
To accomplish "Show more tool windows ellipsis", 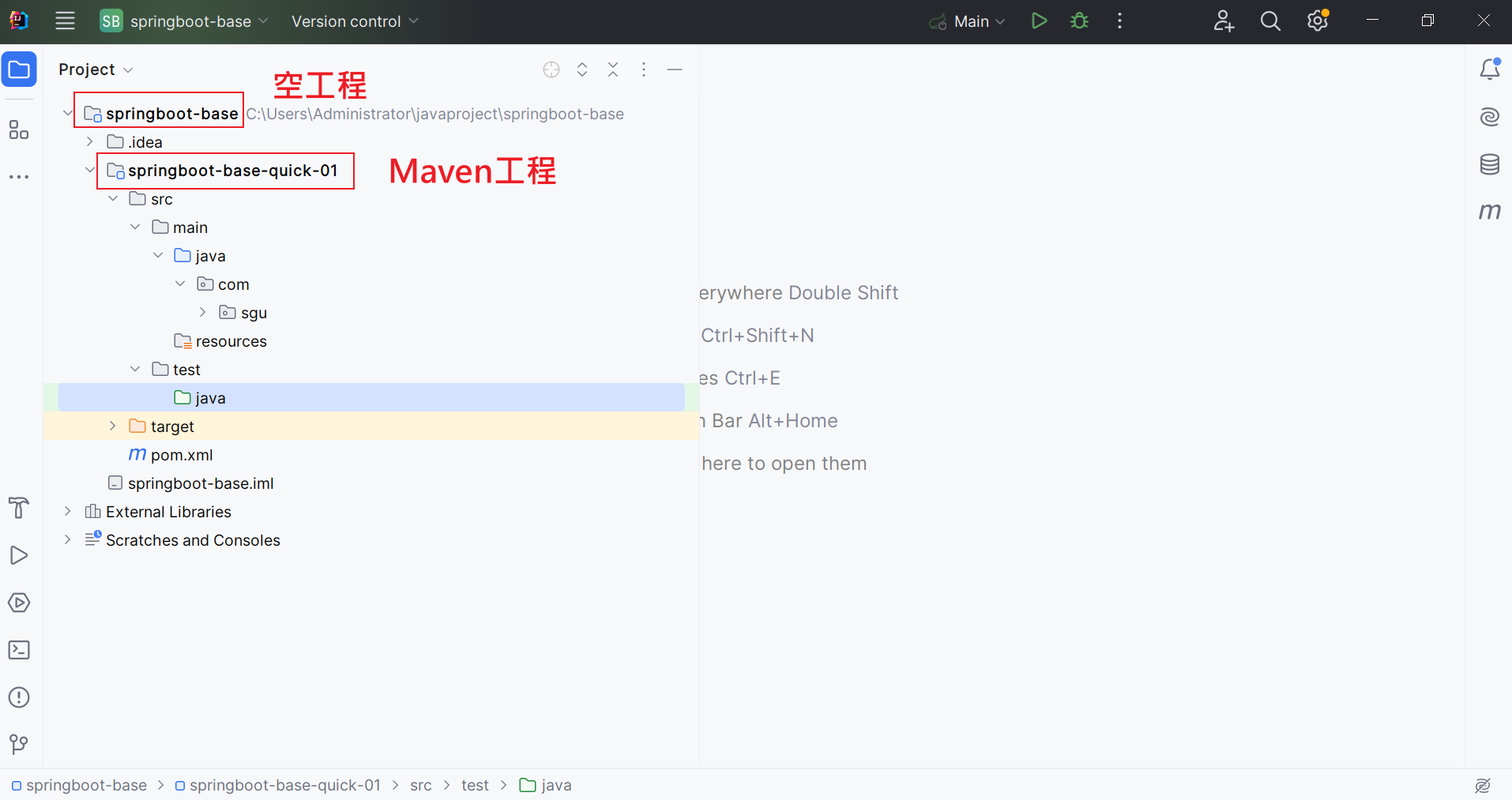I will [x=19, y=177].
